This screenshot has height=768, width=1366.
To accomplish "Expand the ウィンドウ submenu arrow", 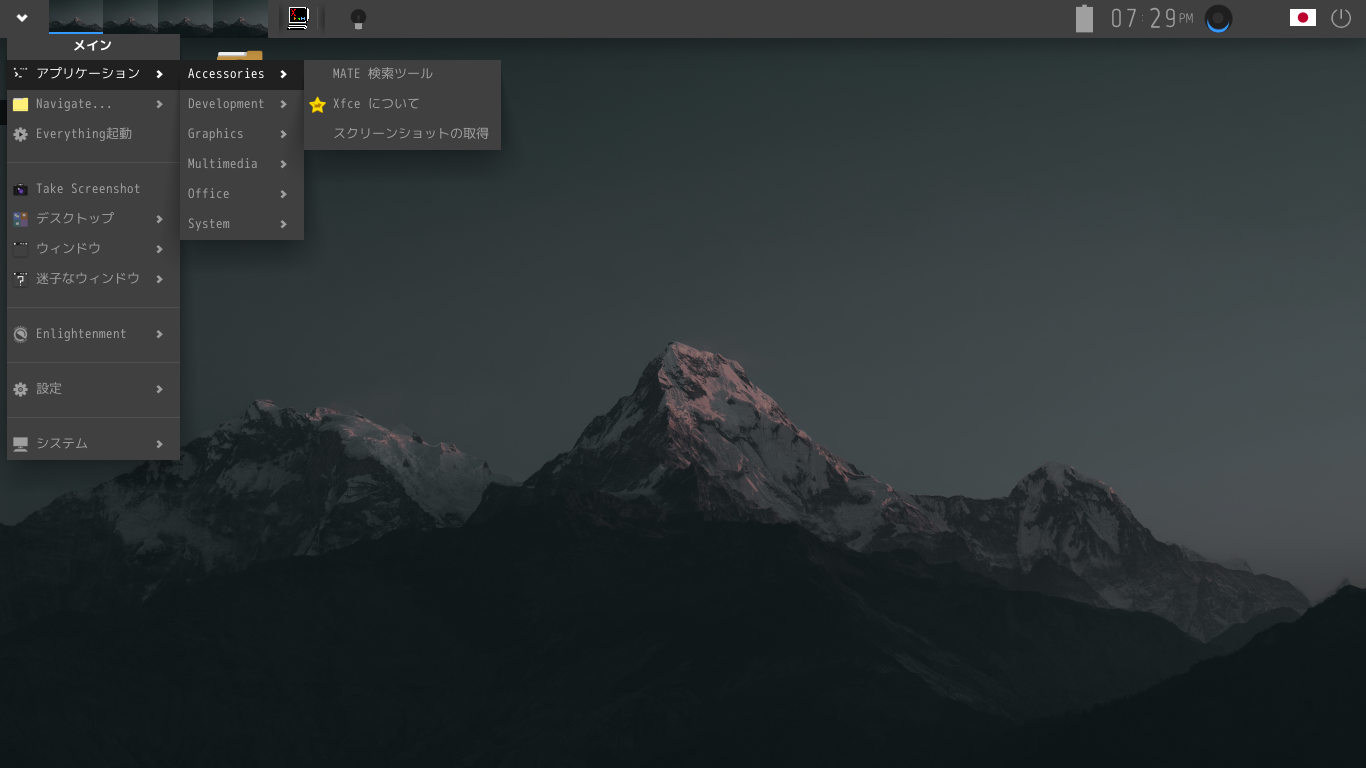I will (160, 249).
